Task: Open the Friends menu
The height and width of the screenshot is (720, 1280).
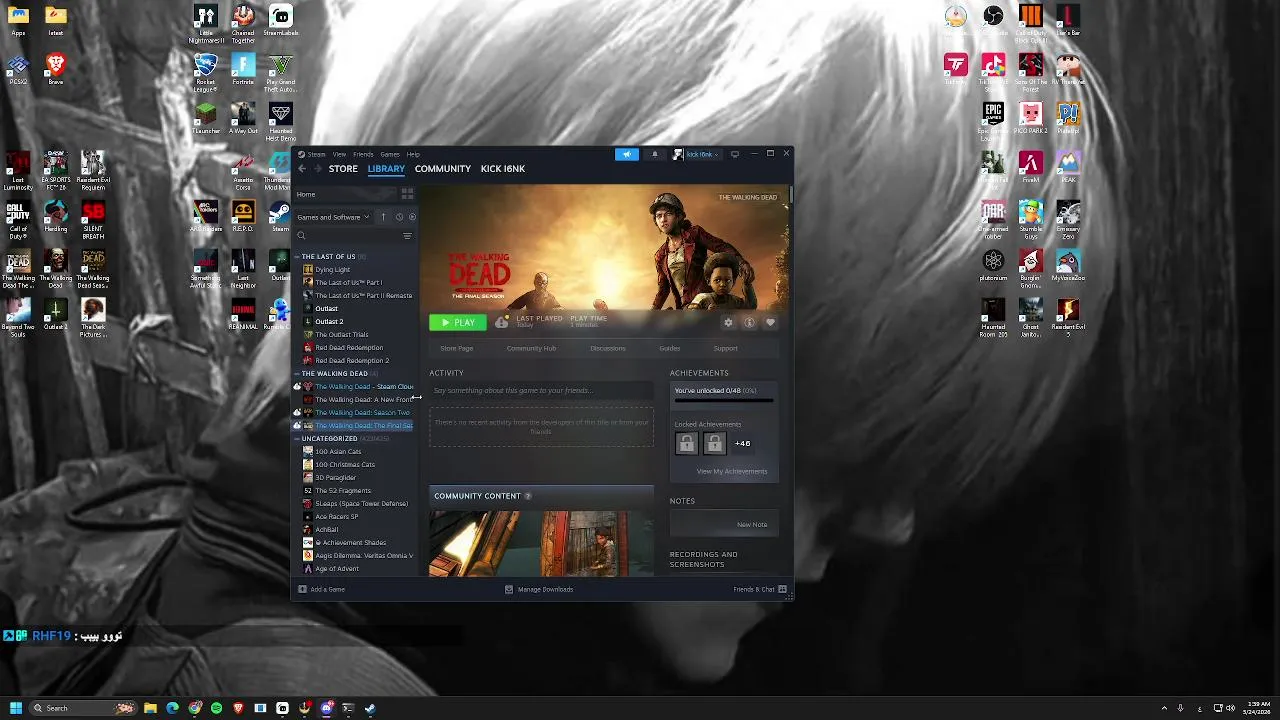Action: (363, 154)
